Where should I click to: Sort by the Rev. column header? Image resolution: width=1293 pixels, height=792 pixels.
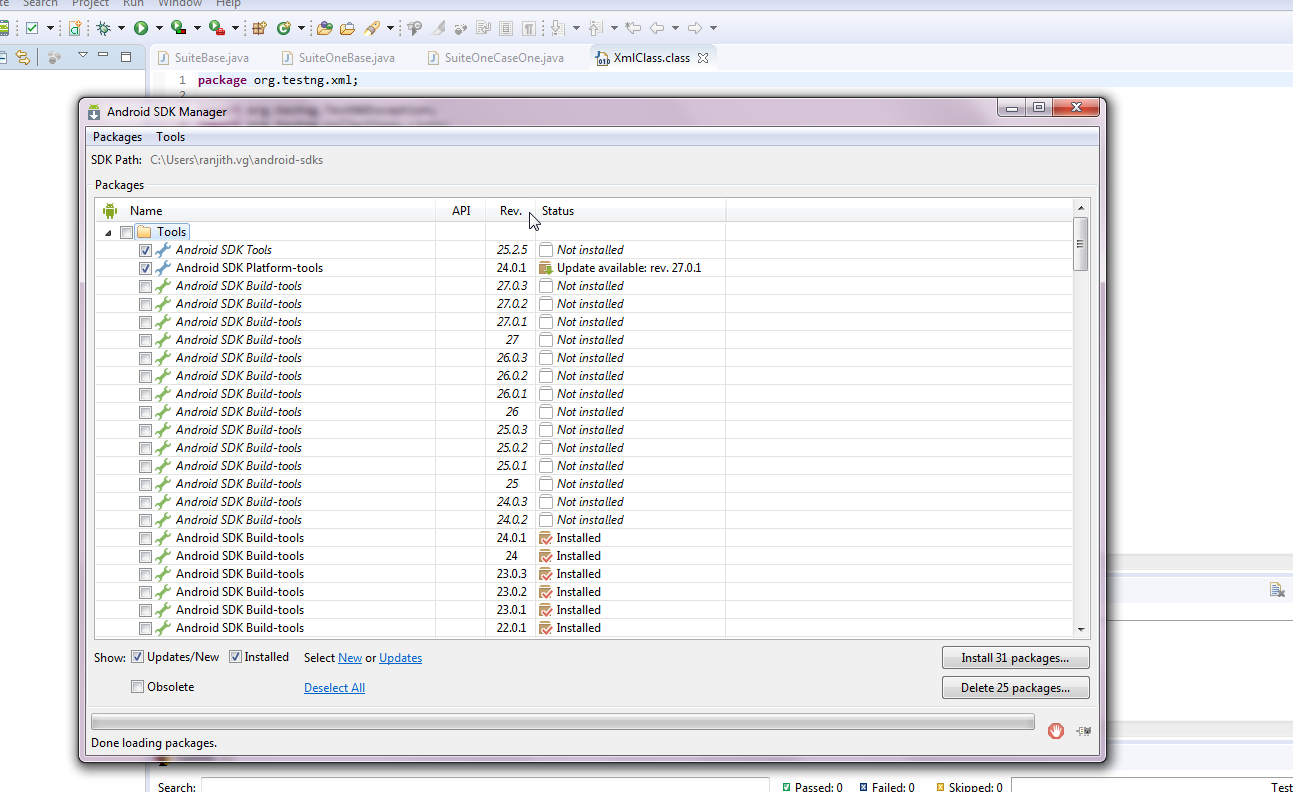click(x=510, y=211)
